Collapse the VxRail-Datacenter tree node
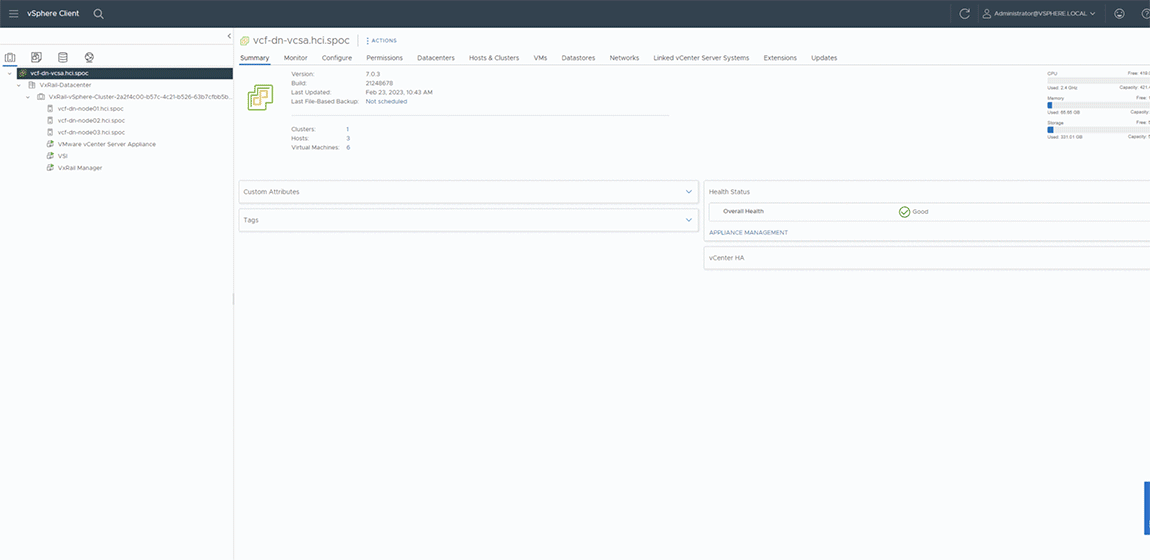 [x=19, y=85]
